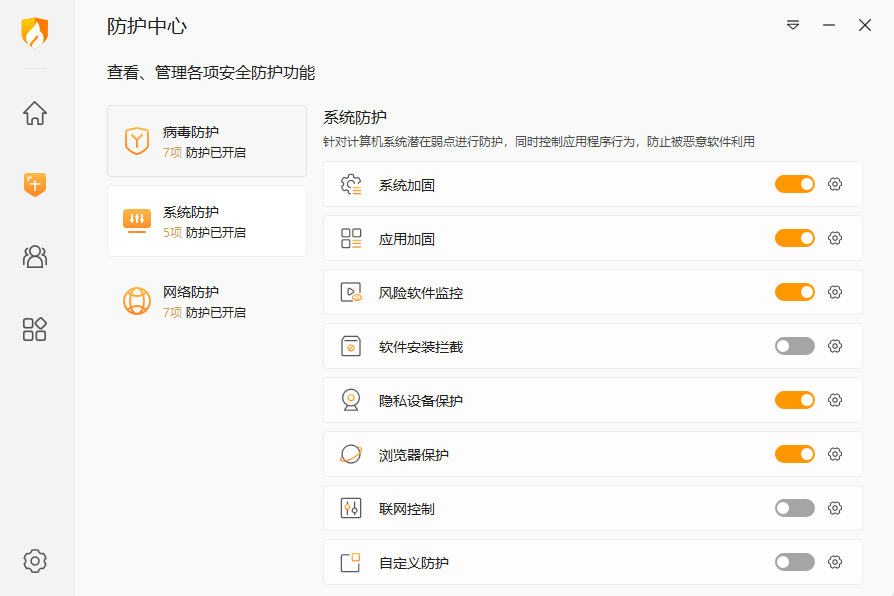Open settings gear for 浏览器保护

pos(835,454)
